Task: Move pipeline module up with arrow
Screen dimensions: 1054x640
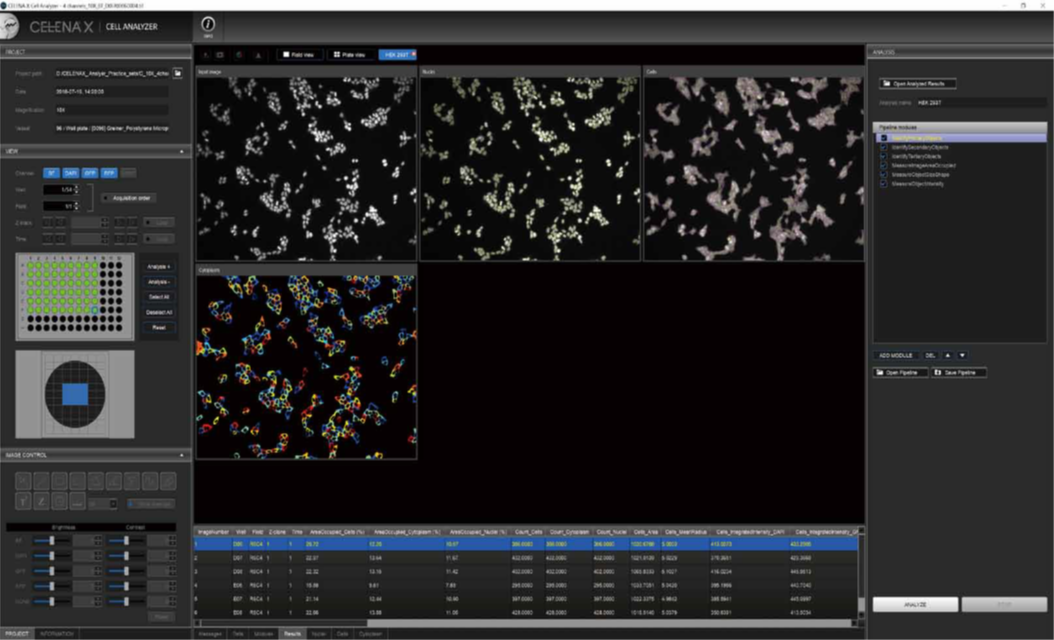Action: coord(949,355)
